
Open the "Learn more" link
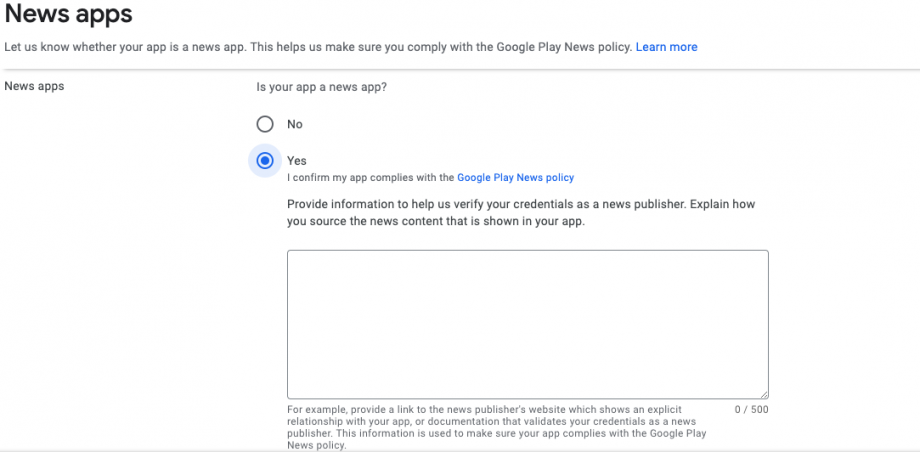666,47
